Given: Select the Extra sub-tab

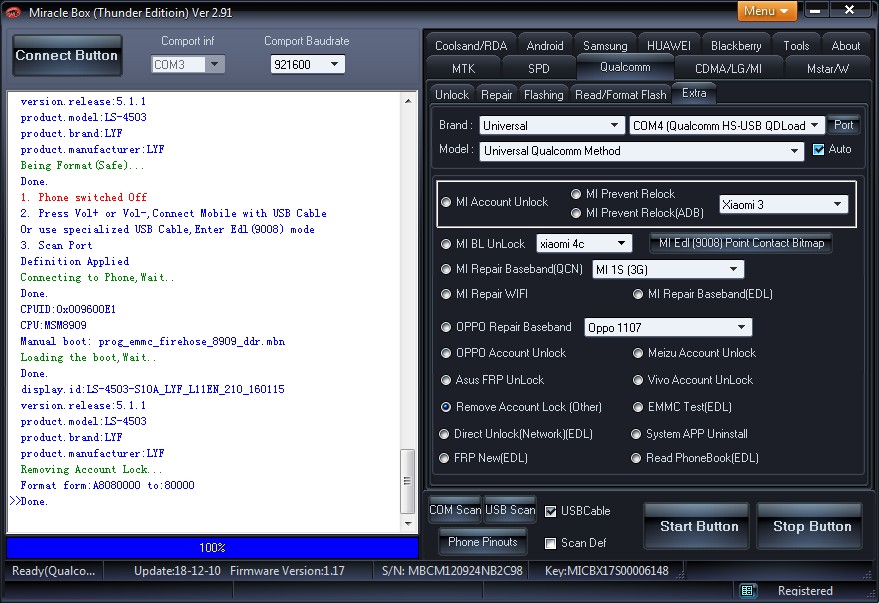Looking at the screenshot, I should click(694, 93).
